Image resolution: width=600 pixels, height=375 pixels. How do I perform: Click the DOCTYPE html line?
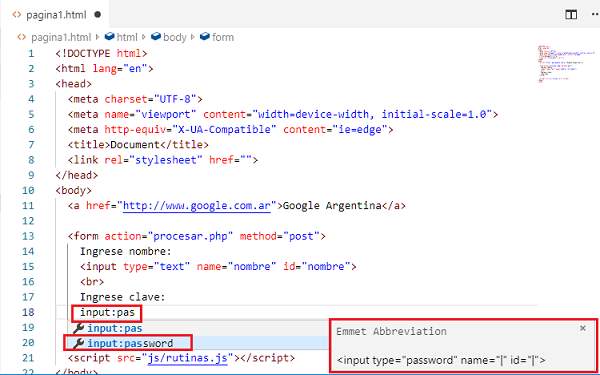pyautogui.click(x=101, y=53)
